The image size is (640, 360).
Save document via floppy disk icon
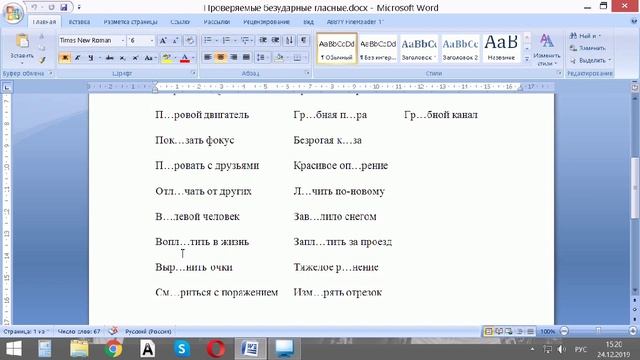[64, 7]
